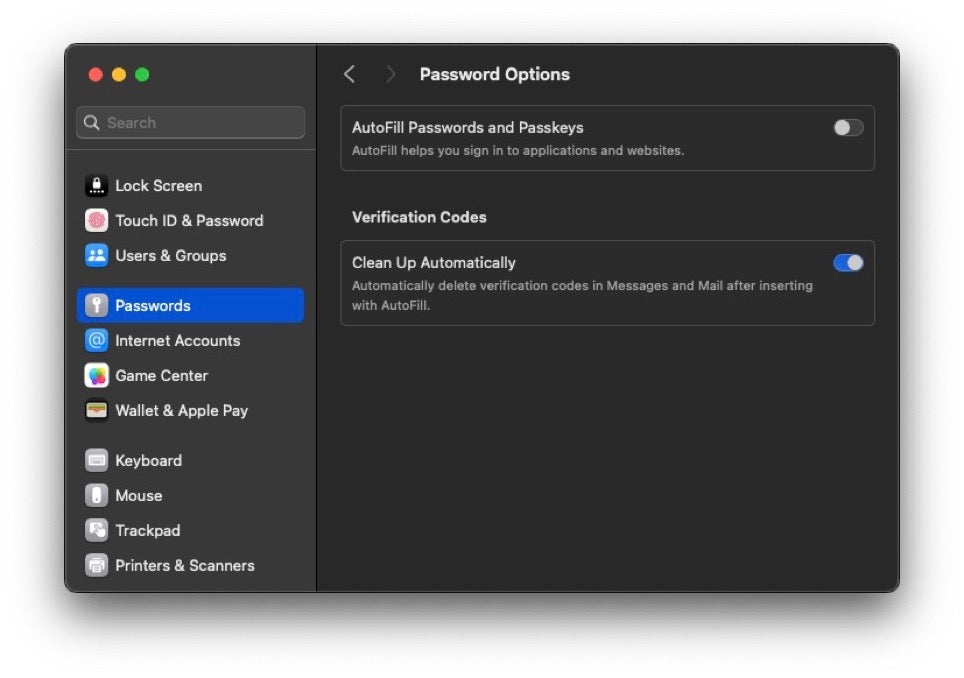
Task: Click the magnifying glass search icon
Action: point(92,123)
